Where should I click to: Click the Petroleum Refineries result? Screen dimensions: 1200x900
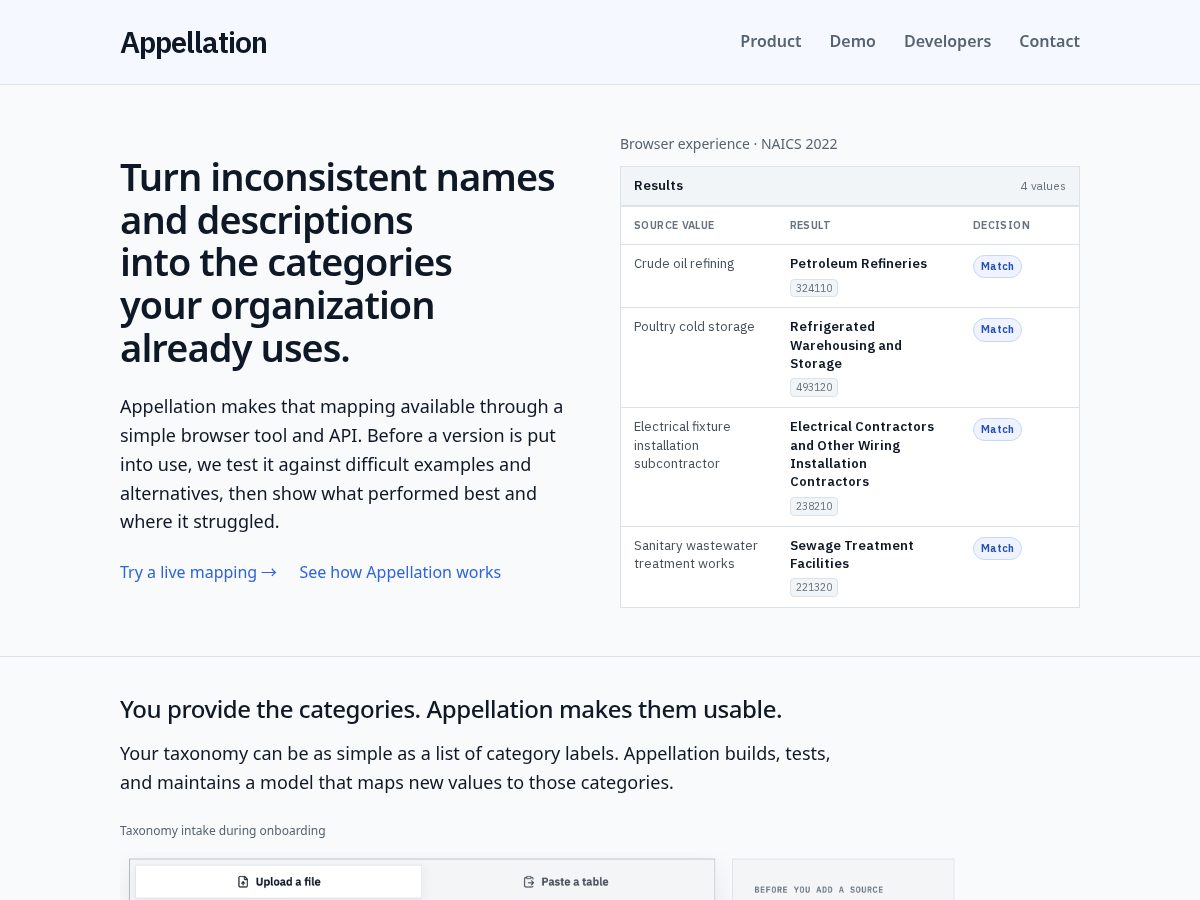pos(858,264)
